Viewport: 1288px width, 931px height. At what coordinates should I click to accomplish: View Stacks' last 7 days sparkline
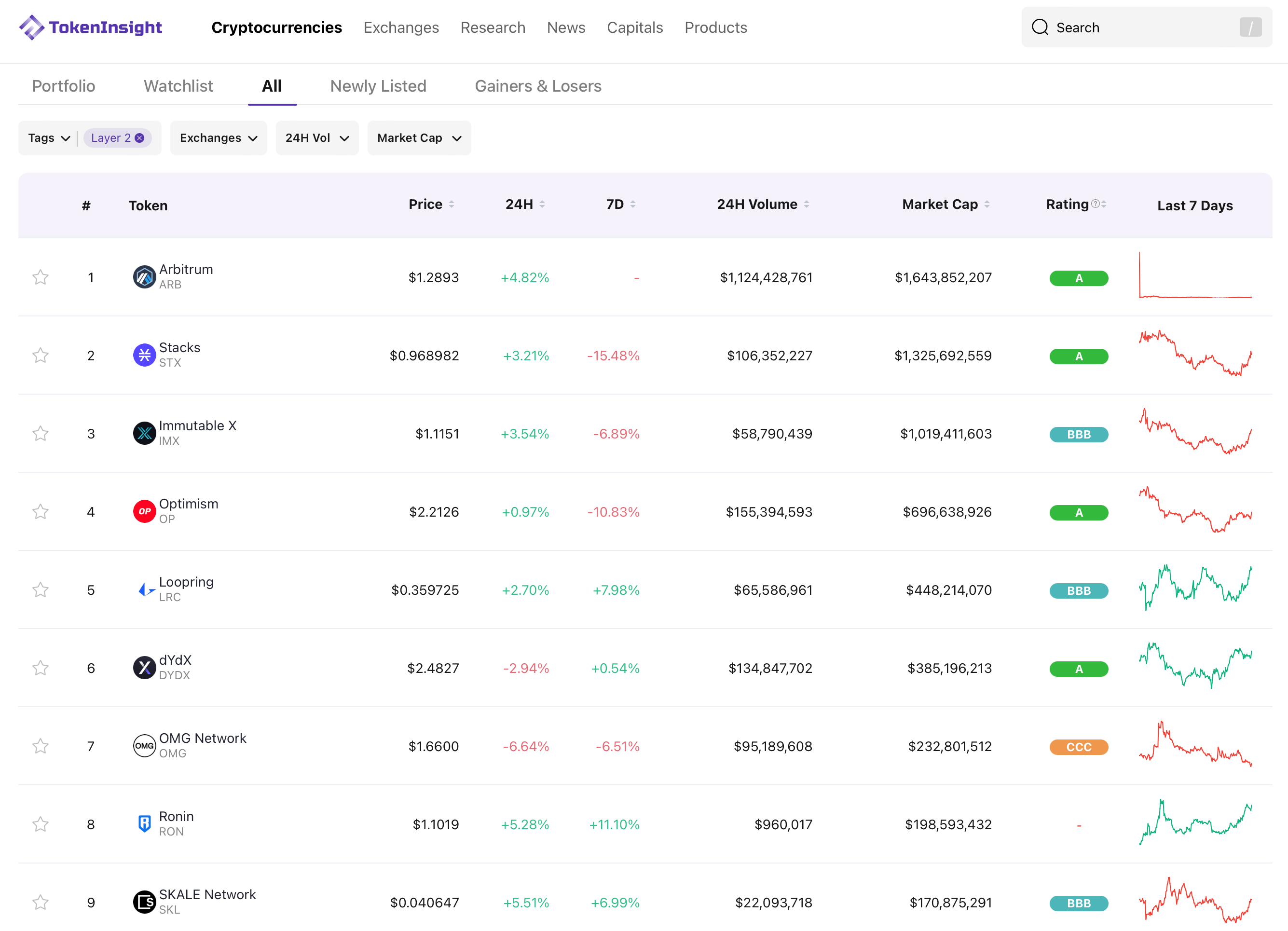pos(1195,353)
